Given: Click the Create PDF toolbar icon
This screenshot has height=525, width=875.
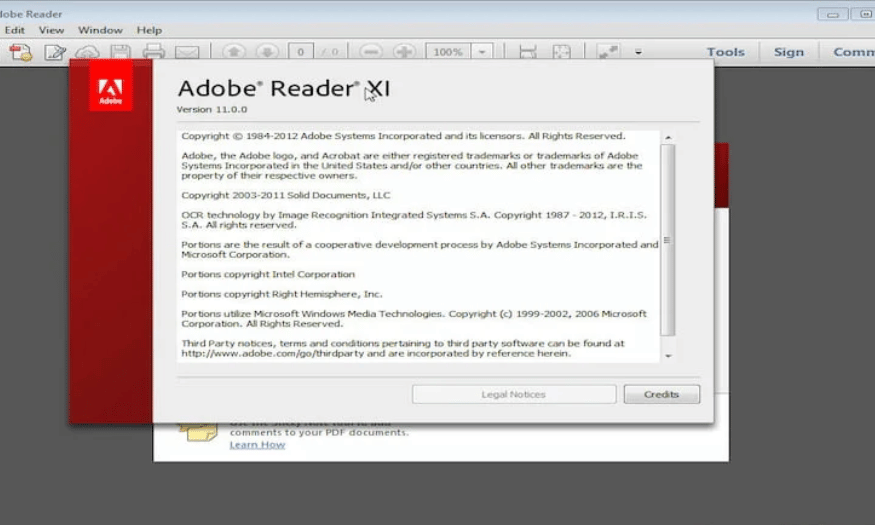Looking at the screenshot, I should click(21, 52).
